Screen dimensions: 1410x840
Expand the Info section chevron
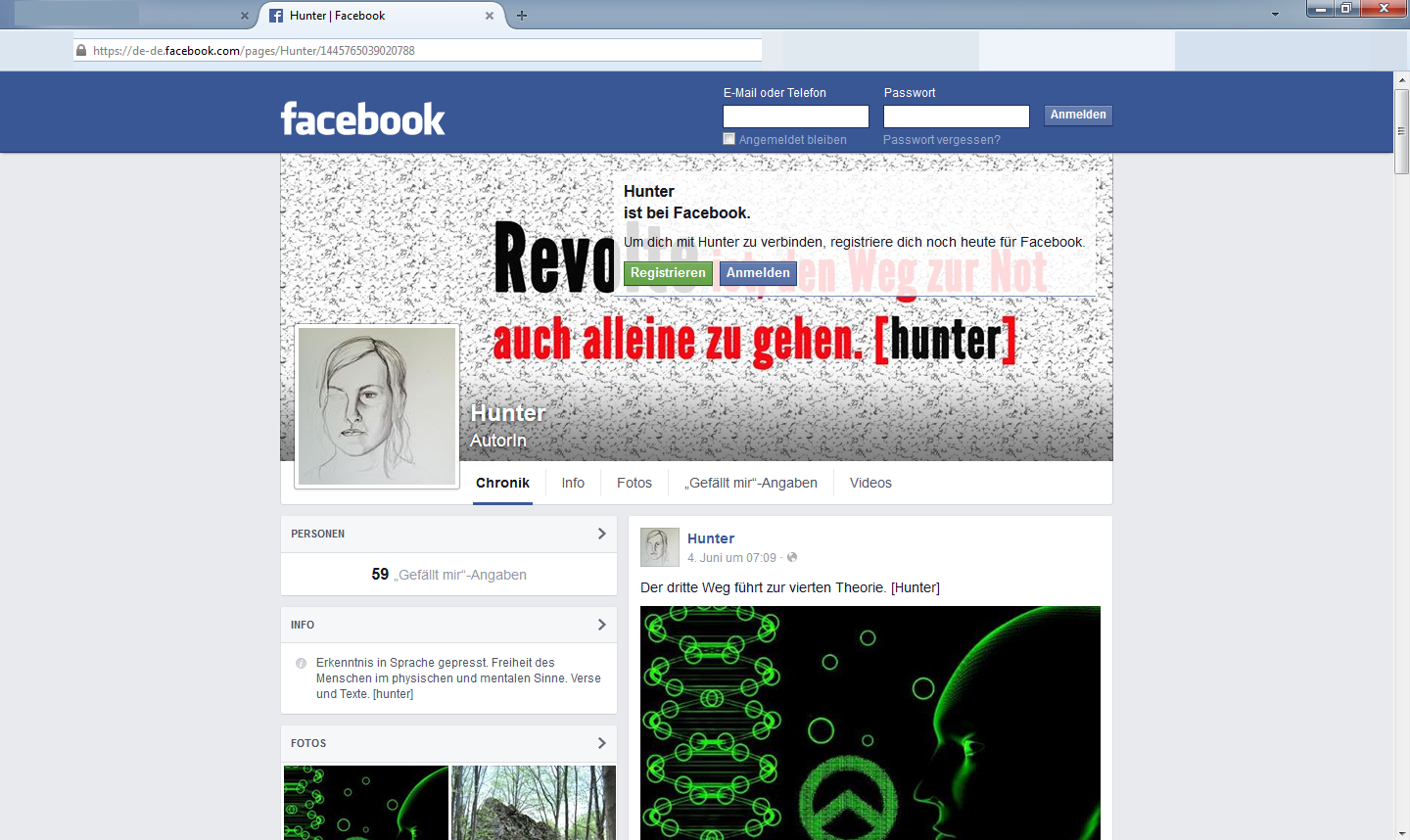point(601,625)
